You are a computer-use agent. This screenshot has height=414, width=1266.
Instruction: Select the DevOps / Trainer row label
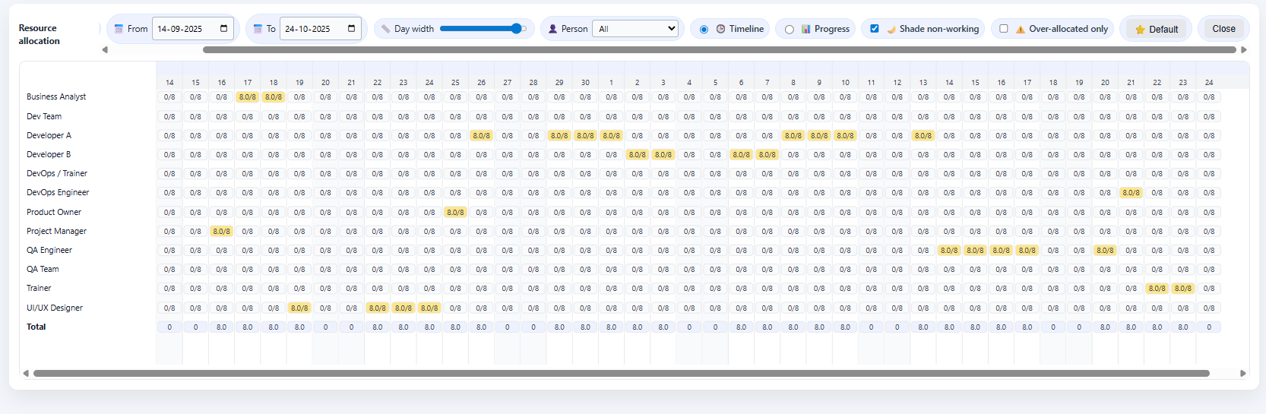tap(57, 173)
